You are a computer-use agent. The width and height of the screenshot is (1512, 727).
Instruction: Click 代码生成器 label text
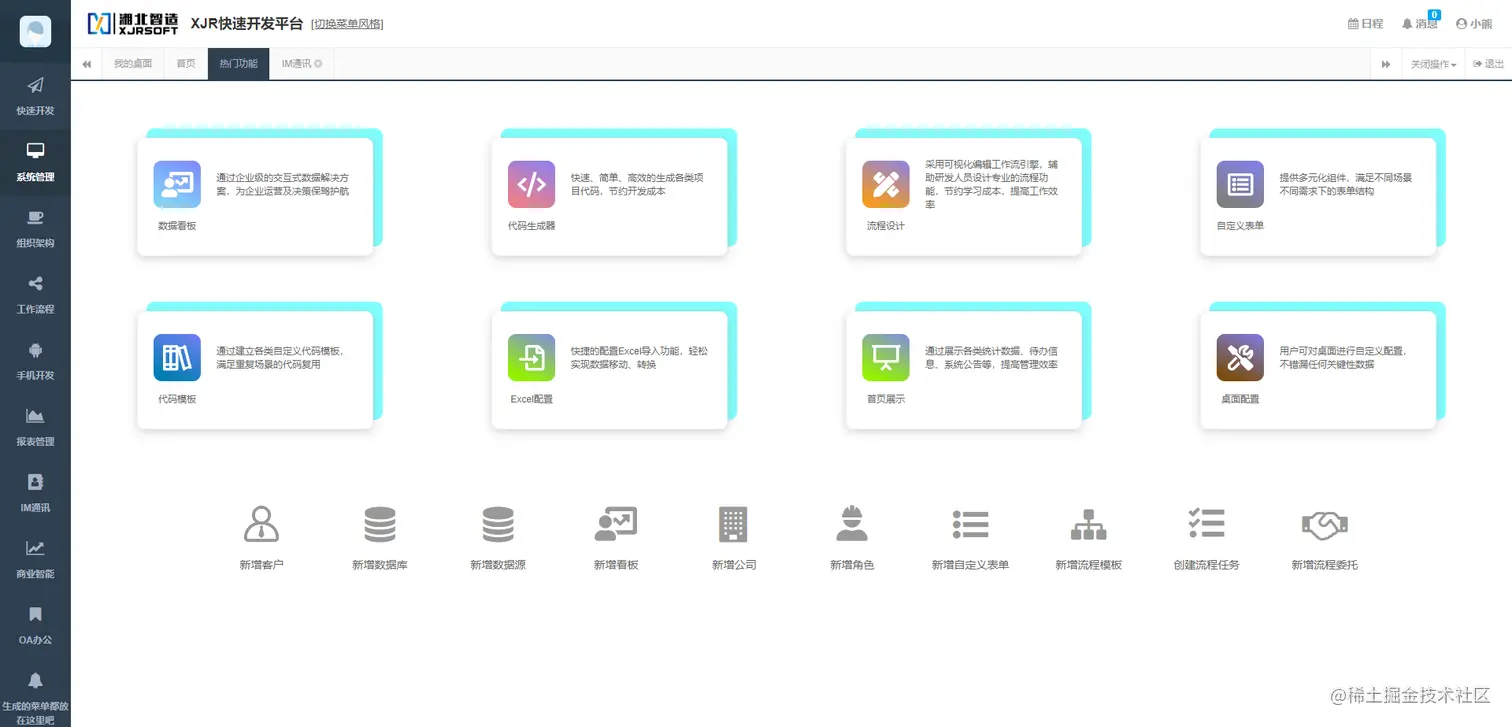tap(531, 226)
